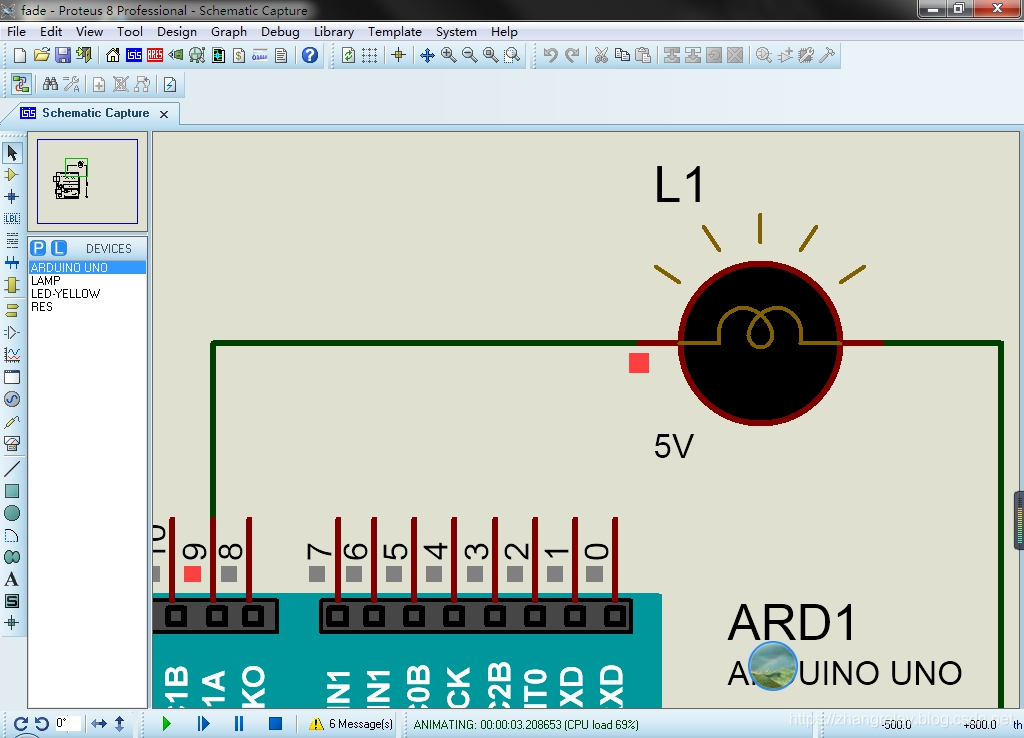The width and height of the screenshot is (1024, 738).
Task: Select the 2D circle drawing tool
Action: [x=12, y=513]
